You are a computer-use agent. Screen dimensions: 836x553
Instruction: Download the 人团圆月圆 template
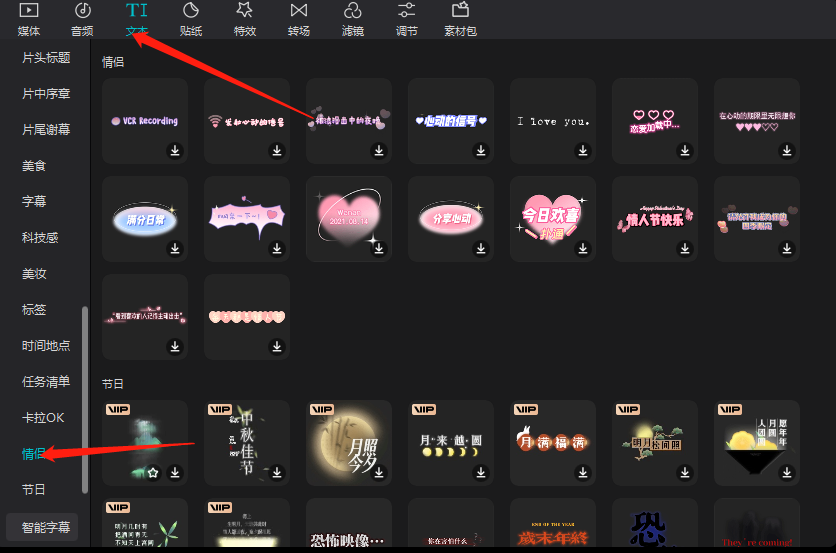(787, 472)
